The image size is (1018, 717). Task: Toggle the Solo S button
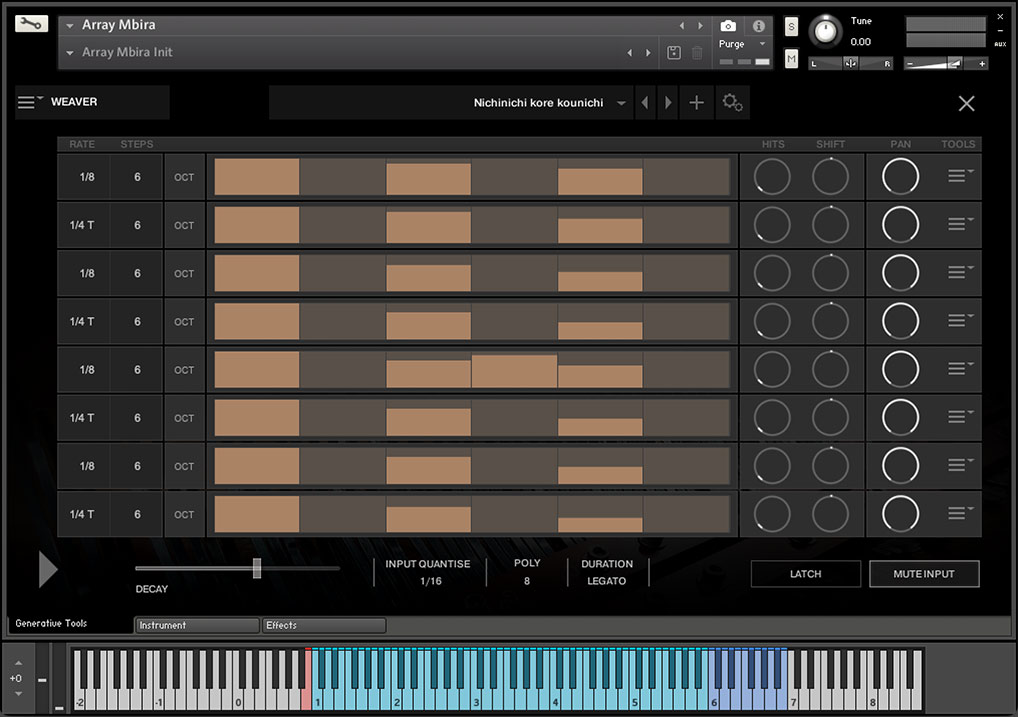pos(791,26)
